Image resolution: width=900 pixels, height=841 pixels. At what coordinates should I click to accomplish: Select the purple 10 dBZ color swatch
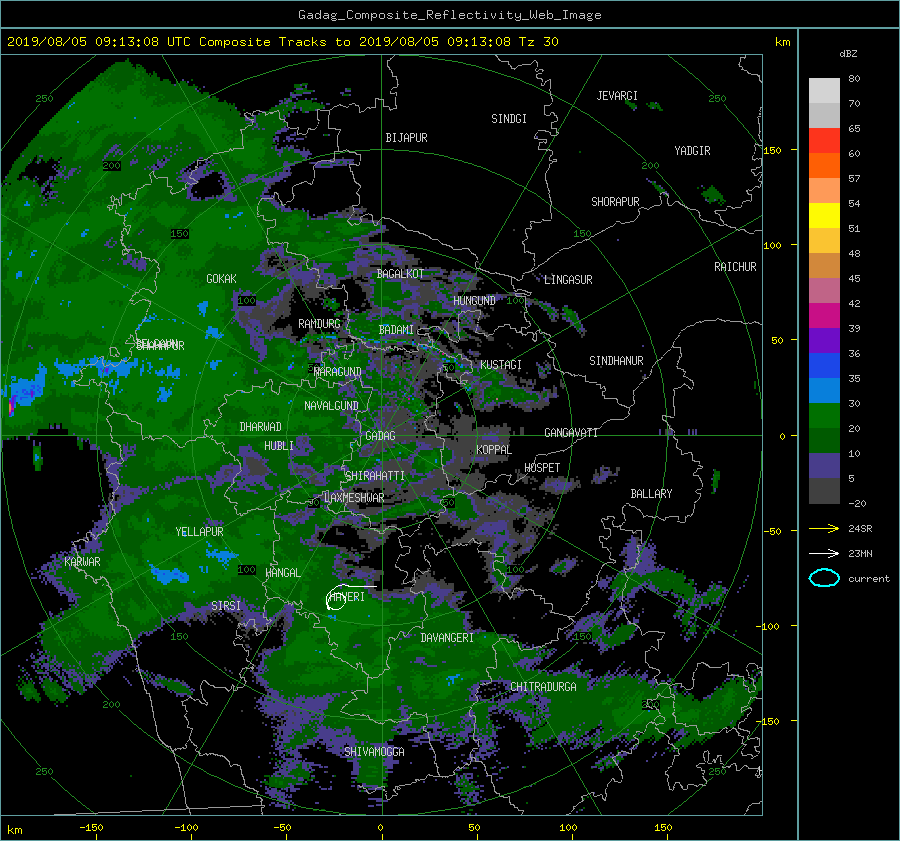pyautogui.click(x=824, y=465)
